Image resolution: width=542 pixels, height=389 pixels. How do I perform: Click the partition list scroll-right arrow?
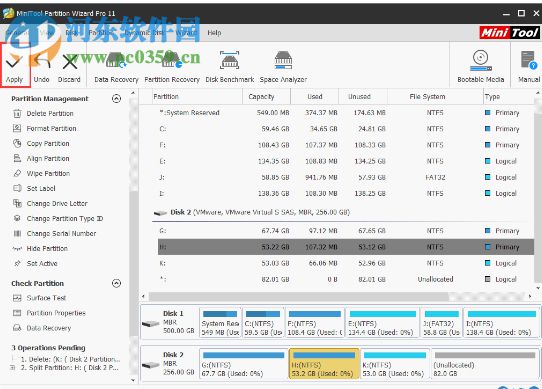coord(530,296)
